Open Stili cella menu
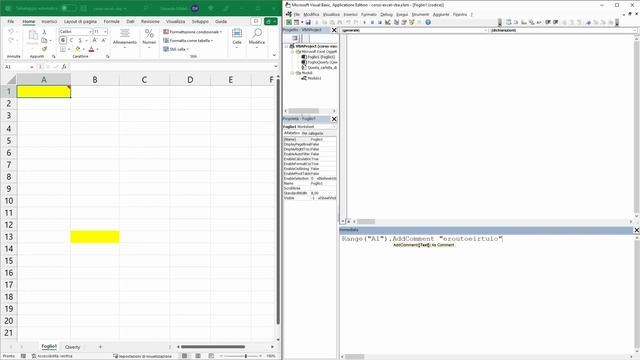 [x=176, y=49]
